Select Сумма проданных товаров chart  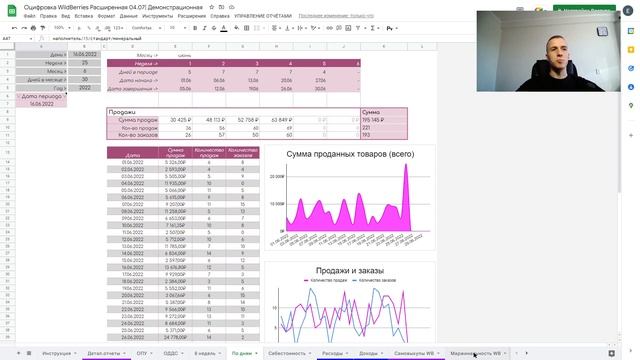click(350, 197)
